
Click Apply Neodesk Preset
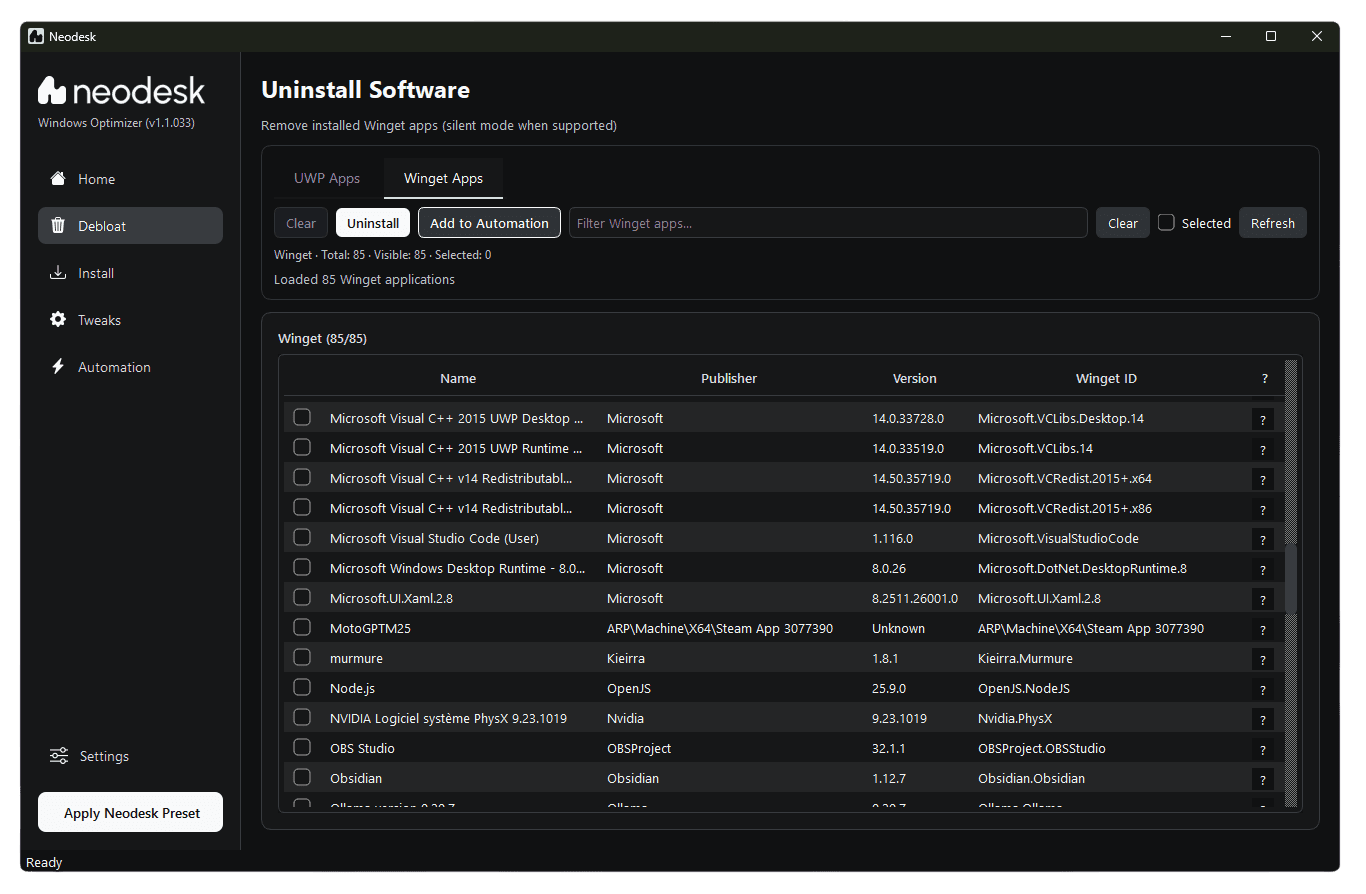(x=130, y=812)
